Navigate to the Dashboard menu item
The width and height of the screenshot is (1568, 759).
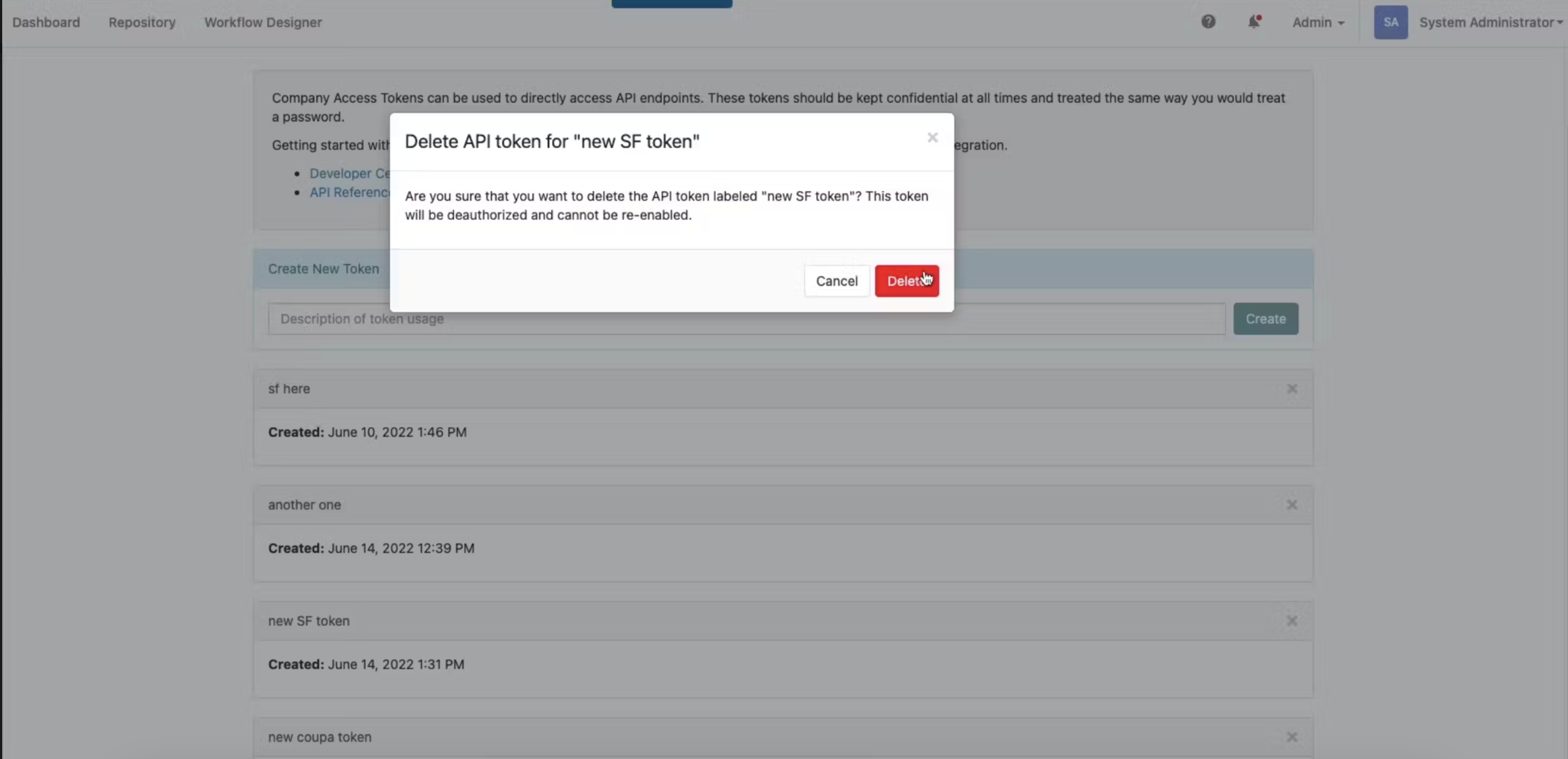[x=46, y=22]
